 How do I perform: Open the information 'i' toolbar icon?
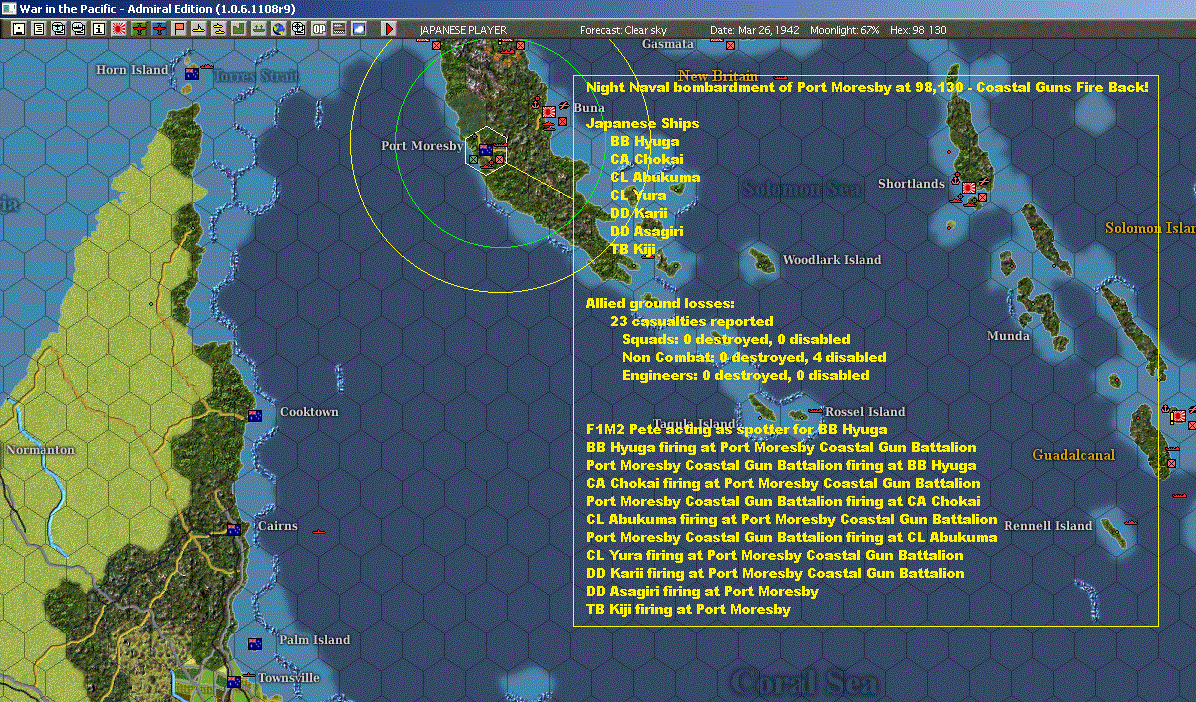pos(98,29)
